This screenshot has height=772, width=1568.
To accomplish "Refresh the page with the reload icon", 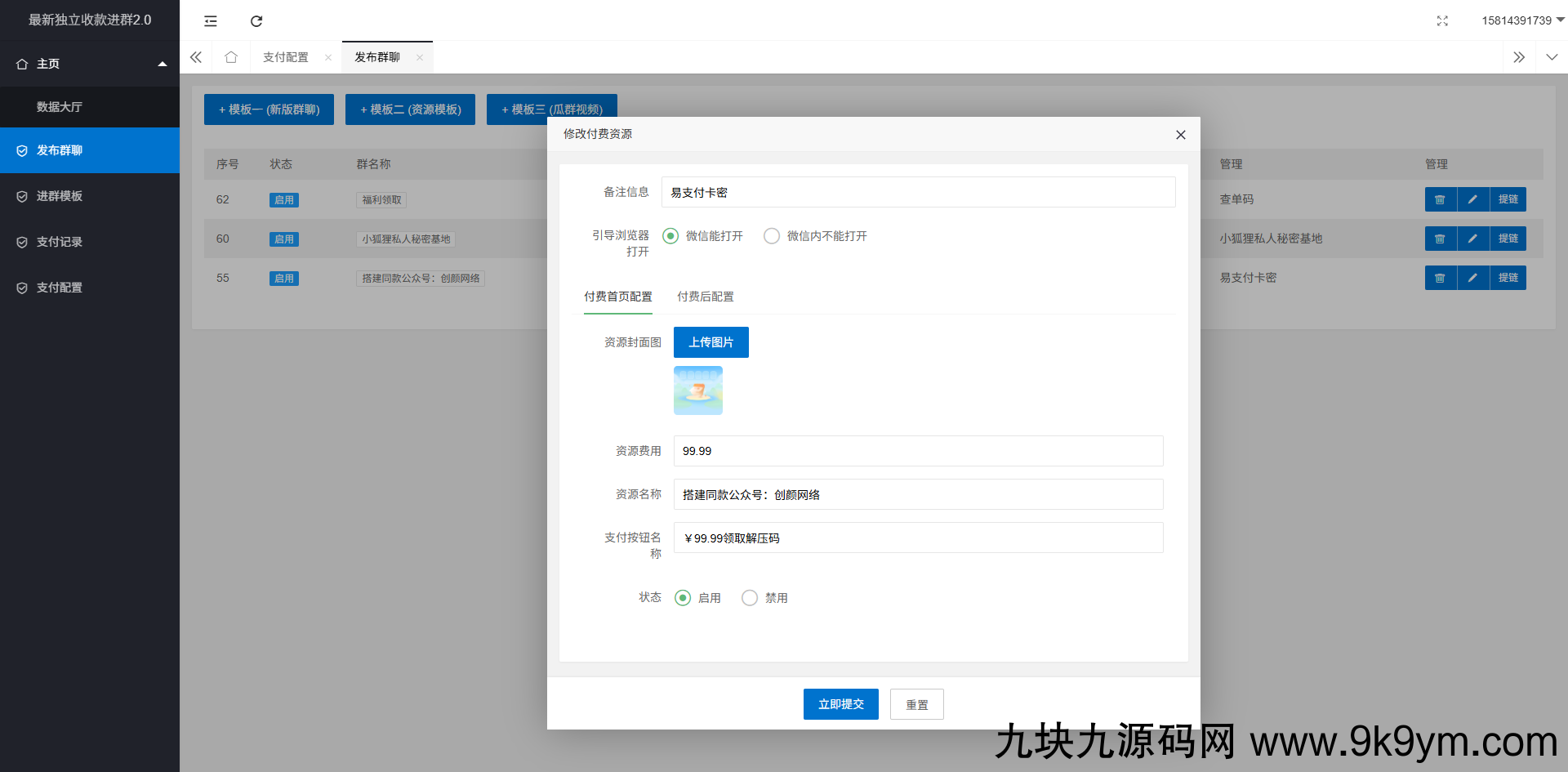I will [256, 20].
